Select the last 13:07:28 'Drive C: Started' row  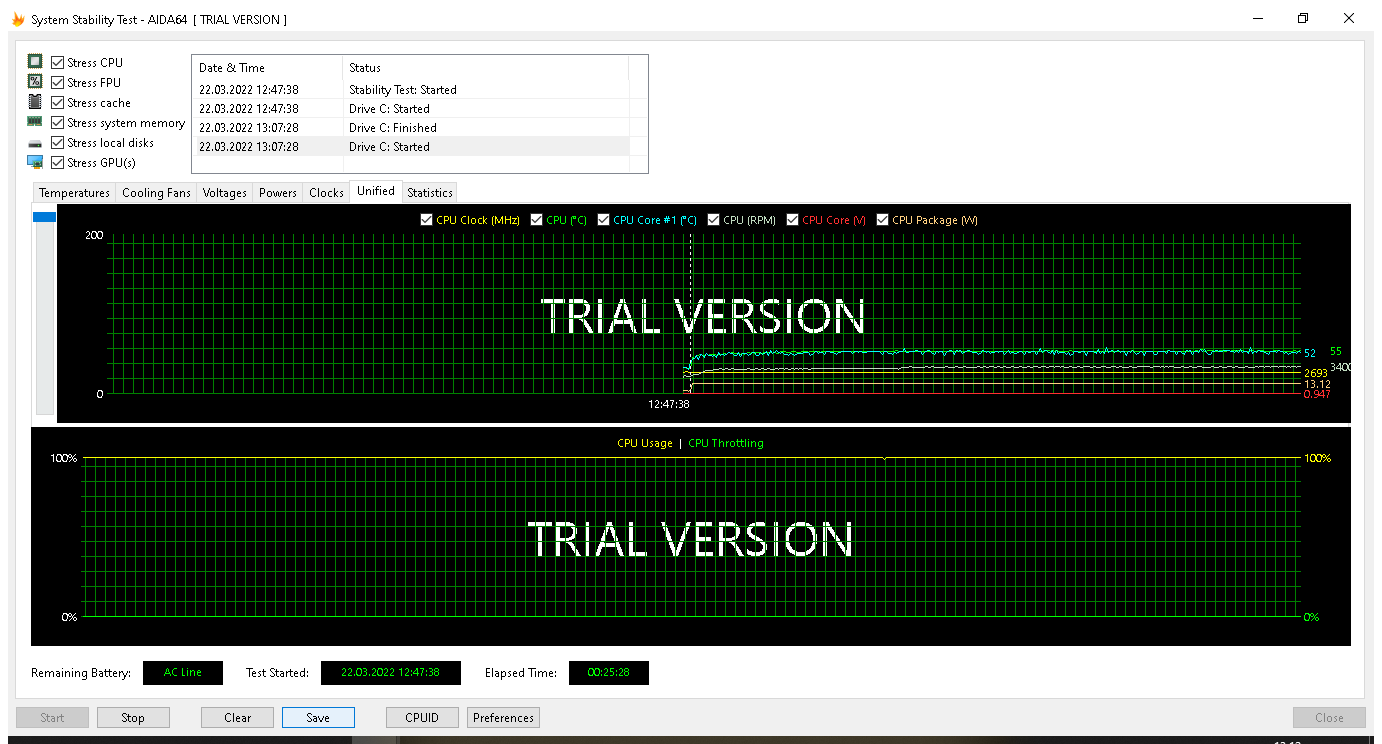click(411, 146)
